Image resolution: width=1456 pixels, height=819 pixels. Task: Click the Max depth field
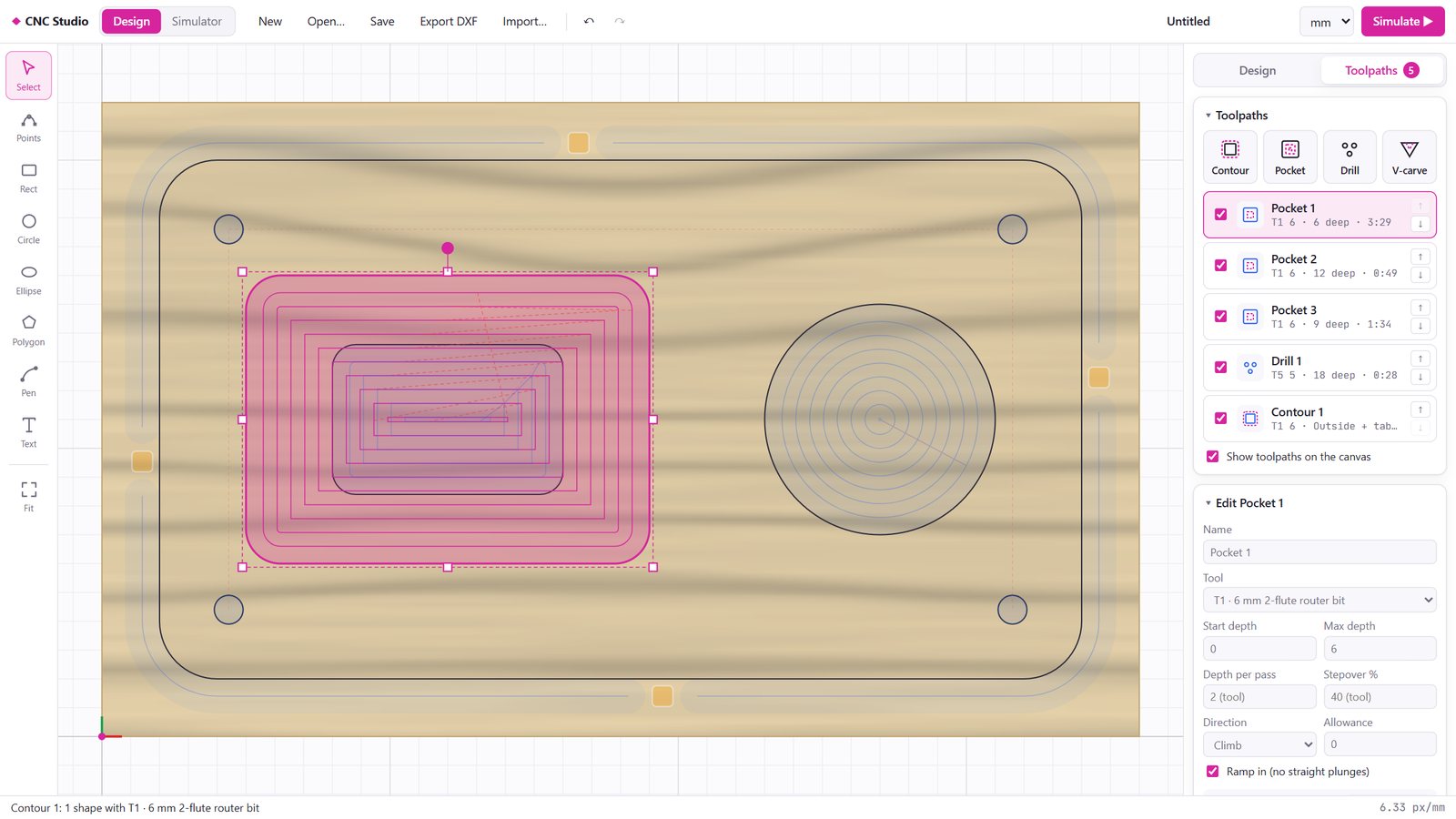pos(1380,649)
